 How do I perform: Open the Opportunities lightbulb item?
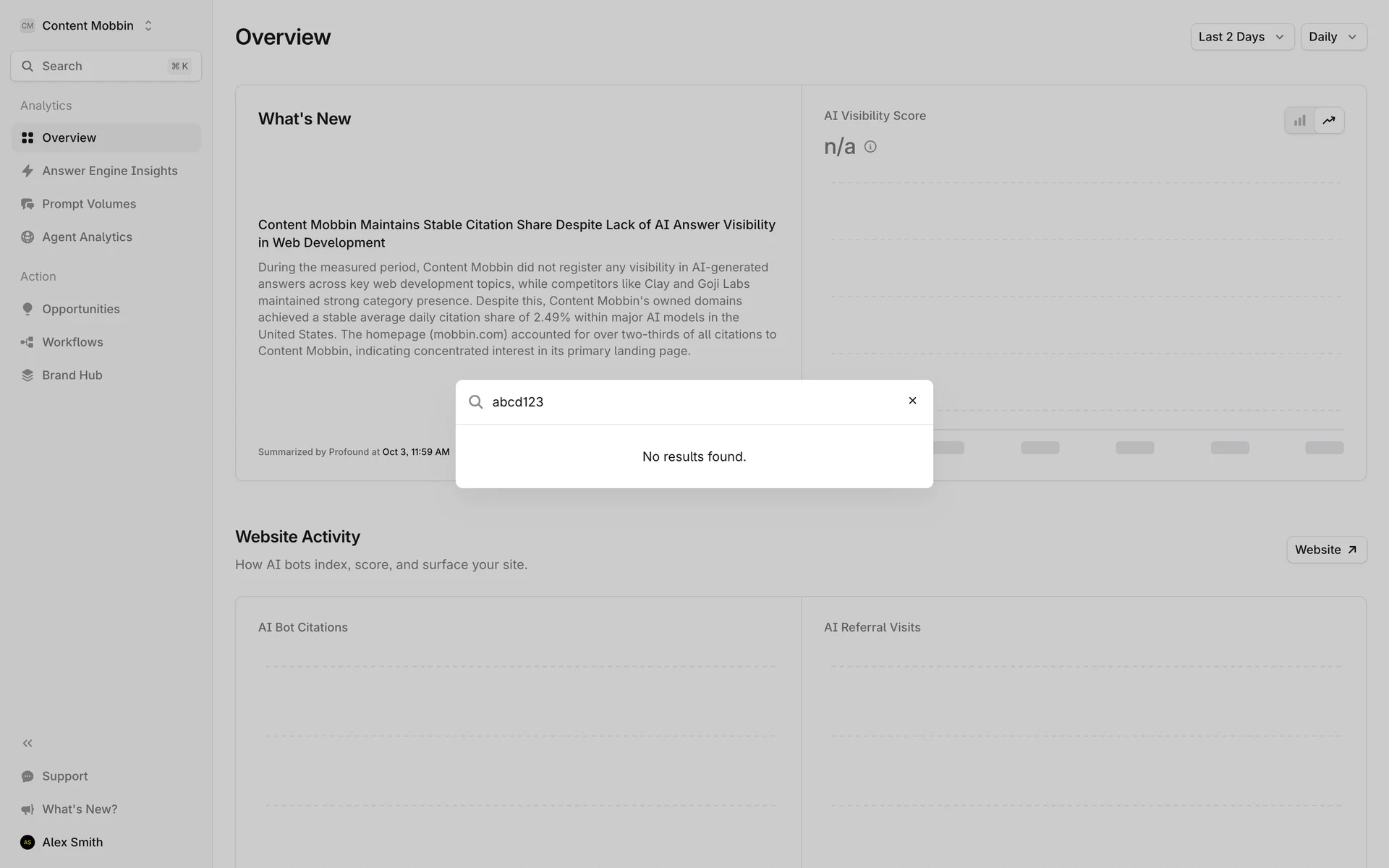(x=80, y=309)
